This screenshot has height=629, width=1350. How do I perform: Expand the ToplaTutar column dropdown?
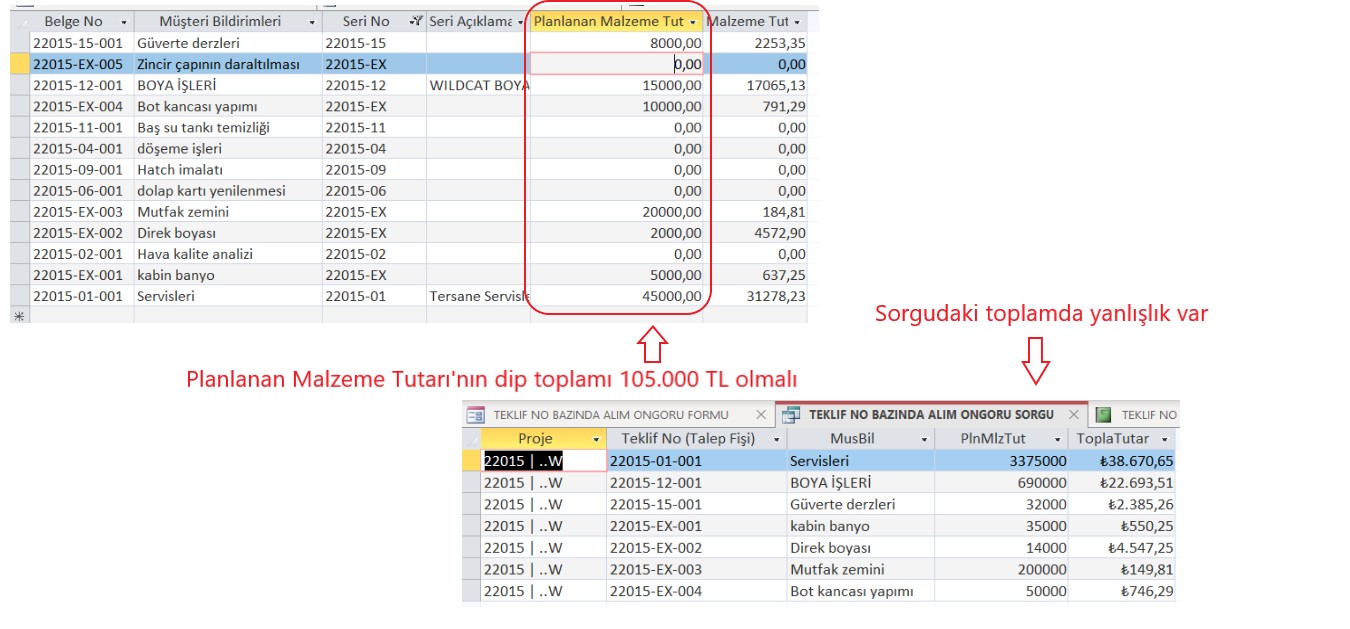pos(1164,439)
